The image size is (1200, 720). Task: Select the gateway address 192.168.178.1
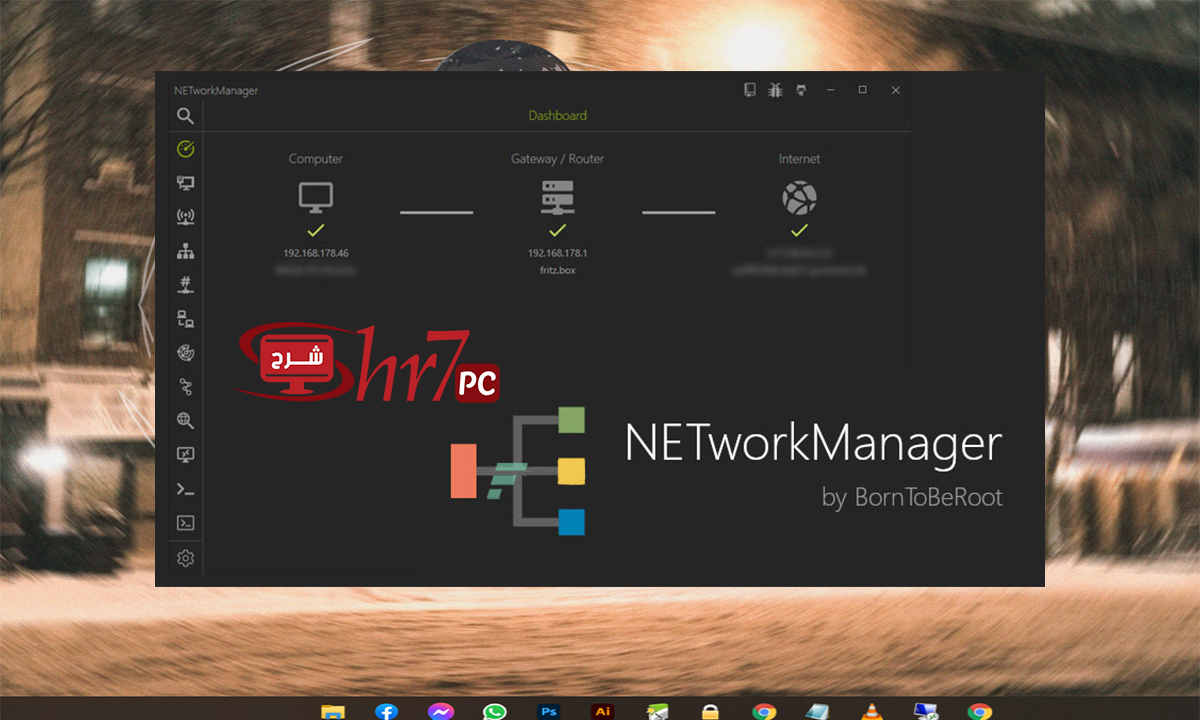(x=558, y=253)
